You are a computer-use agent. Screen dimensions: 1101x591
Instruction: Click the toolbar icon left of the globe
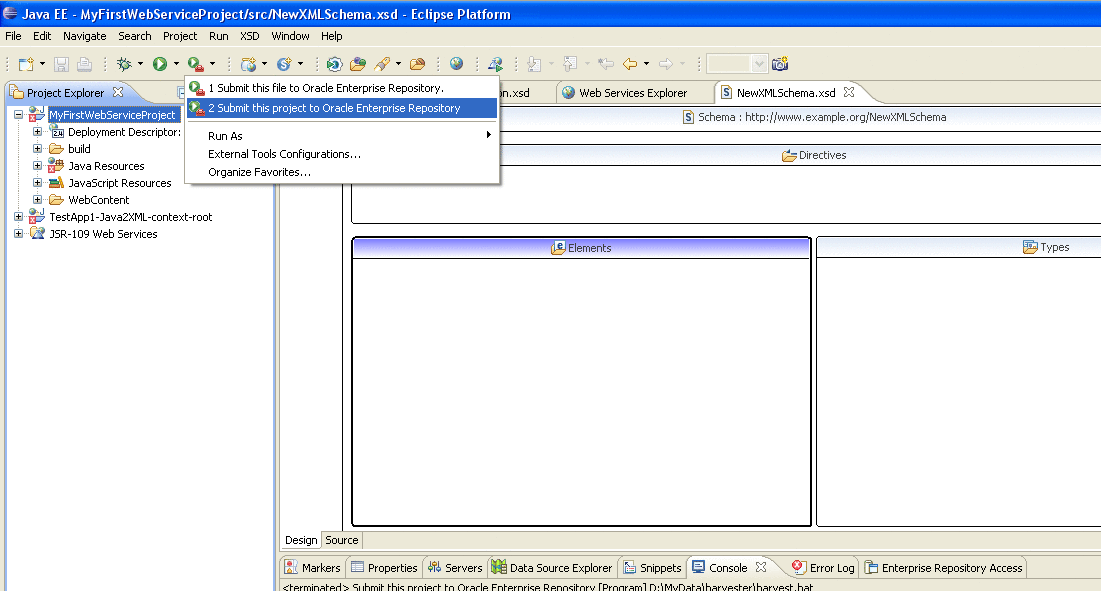[418, 65]
